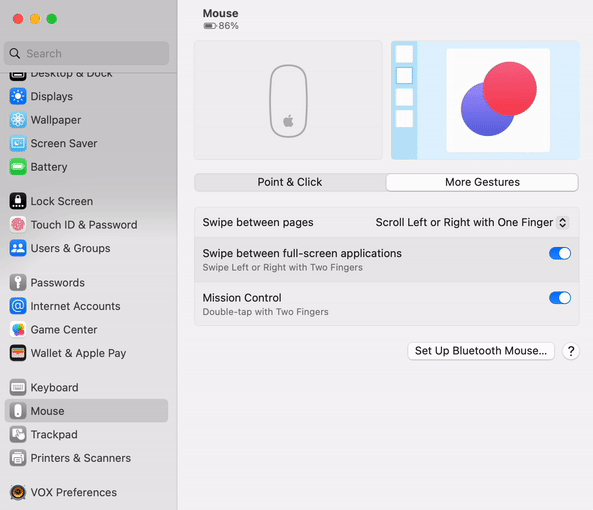Click the Wallpaper flower icon
The image size is (593, 510).
pyautogui.click(x=18, y=120)
